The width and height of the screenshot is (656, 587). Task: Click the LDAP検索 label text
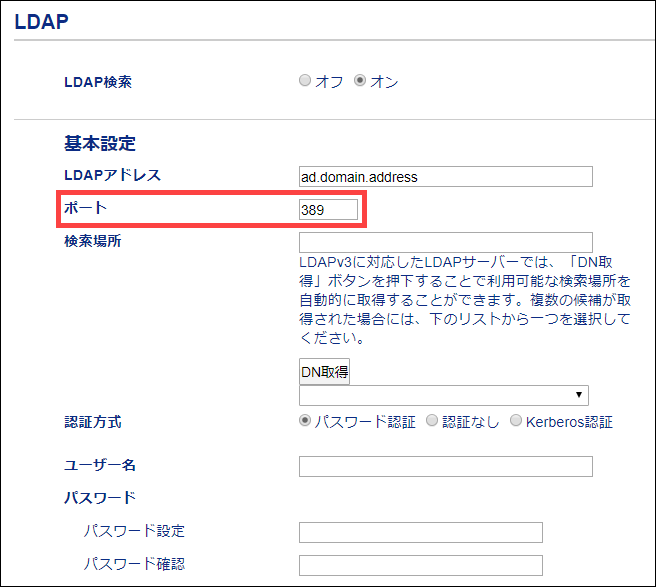(x=98, y=82)
